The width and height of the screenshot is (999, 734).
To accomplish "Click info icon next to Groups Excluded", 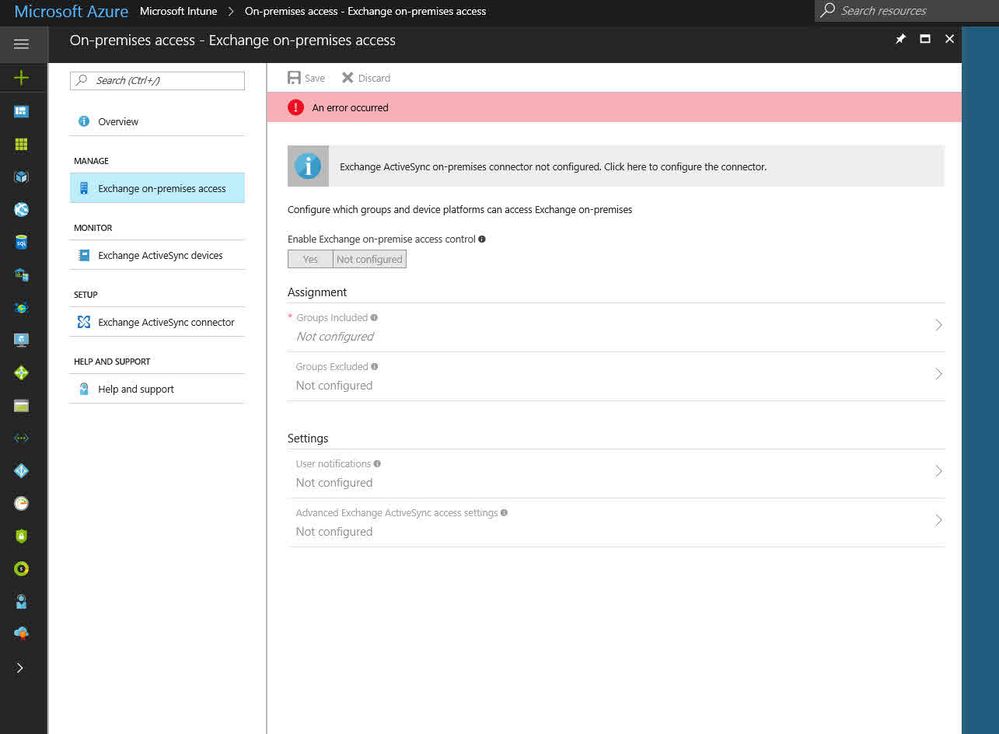I will click(x=375, y=366).
